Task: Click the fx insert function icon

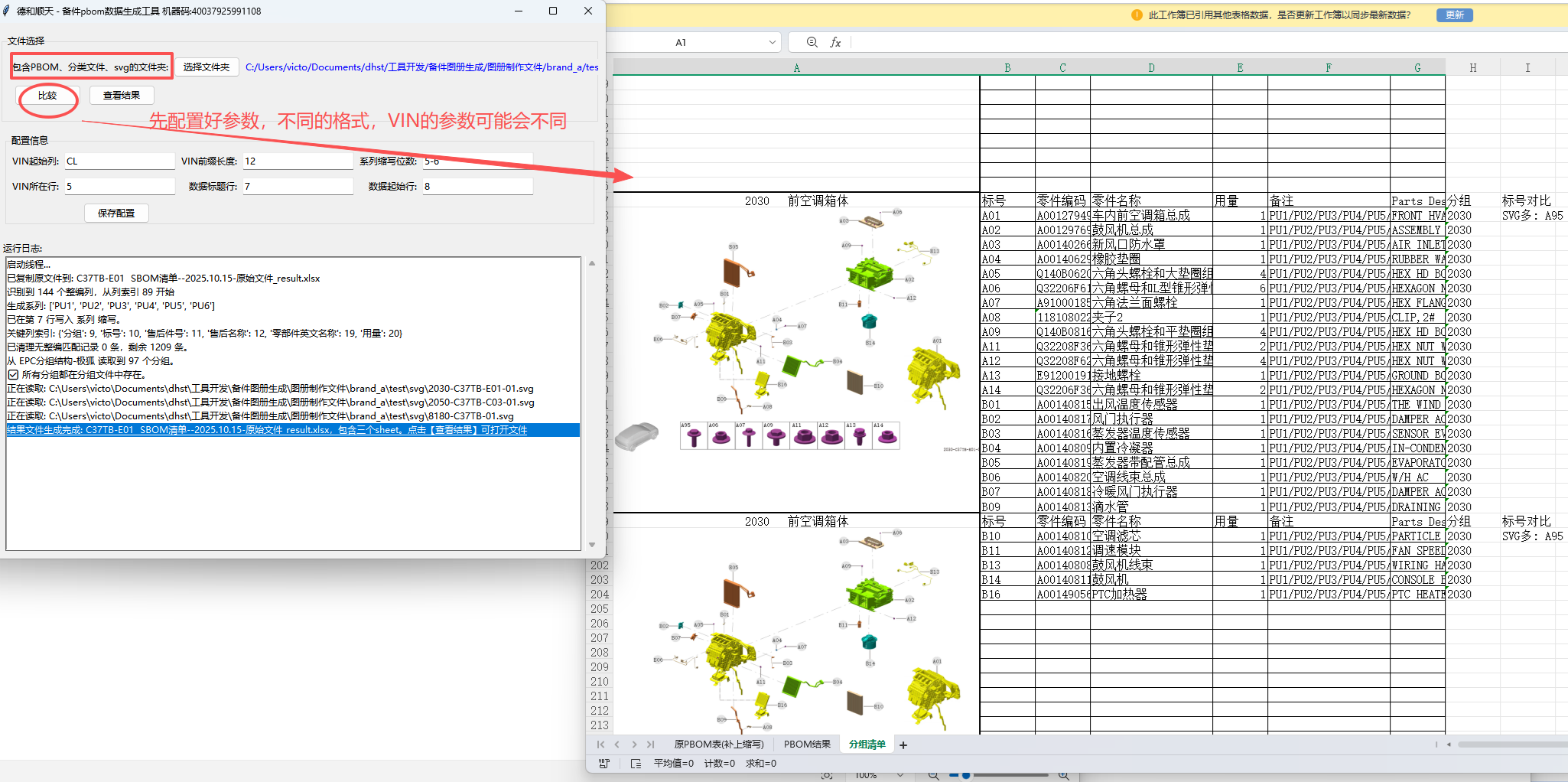Action: coord(835,43)
